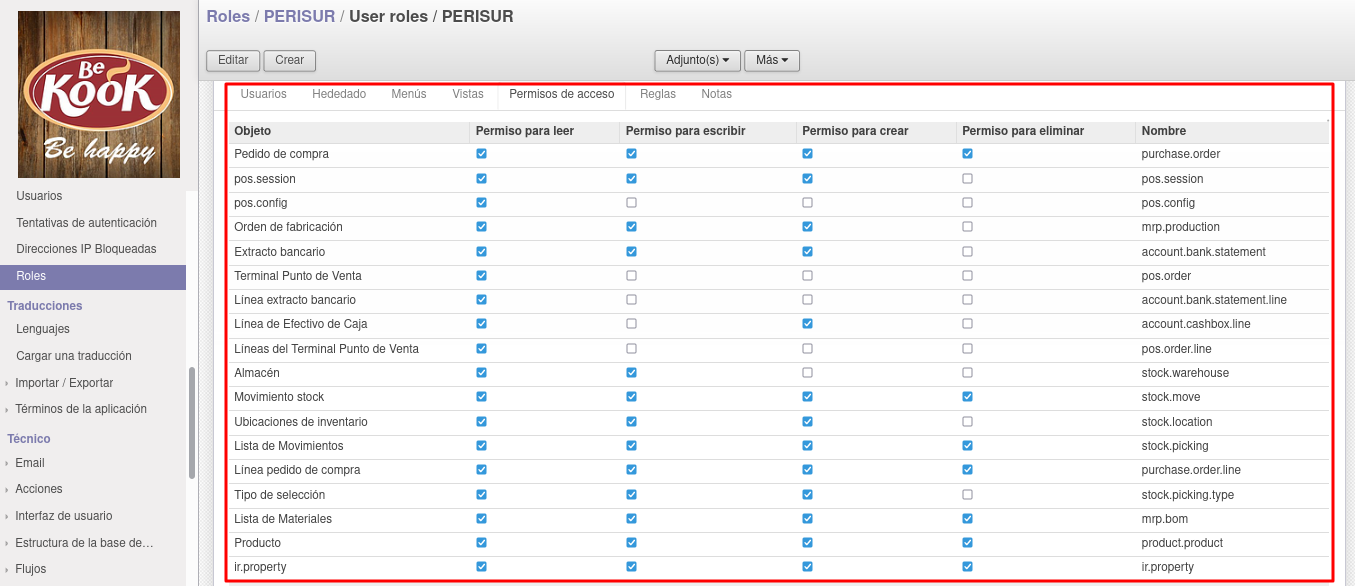Viewport: 1355px width, 586px height.
Task: Uncheck read permission for Pedido de compra
Action: click(x=481, y=154)
